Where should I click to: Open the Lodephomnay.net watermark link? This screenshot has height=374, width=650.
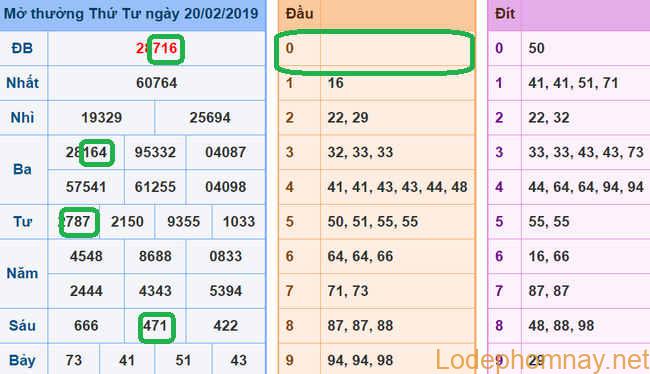(x=542, y=360)
